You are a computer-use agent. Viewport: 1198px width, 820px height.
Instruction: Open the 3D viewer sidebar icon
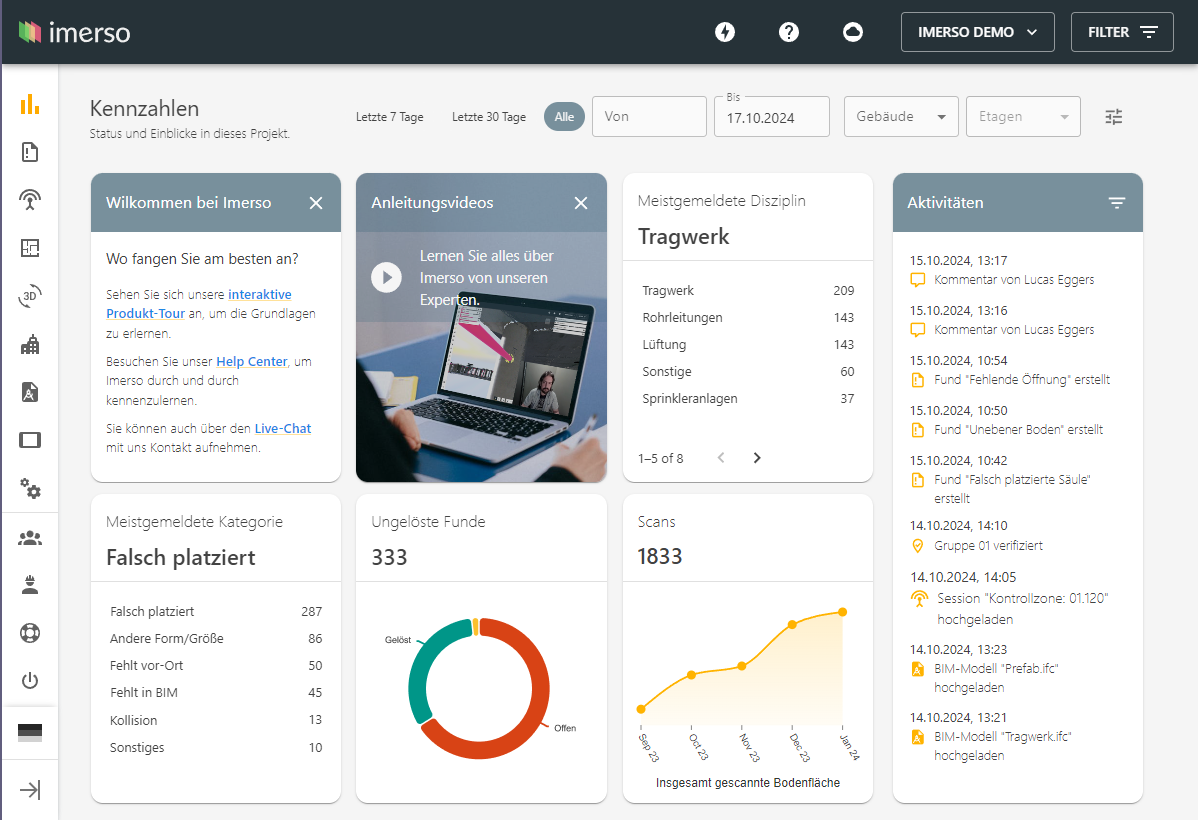click(x=30, y=296)
